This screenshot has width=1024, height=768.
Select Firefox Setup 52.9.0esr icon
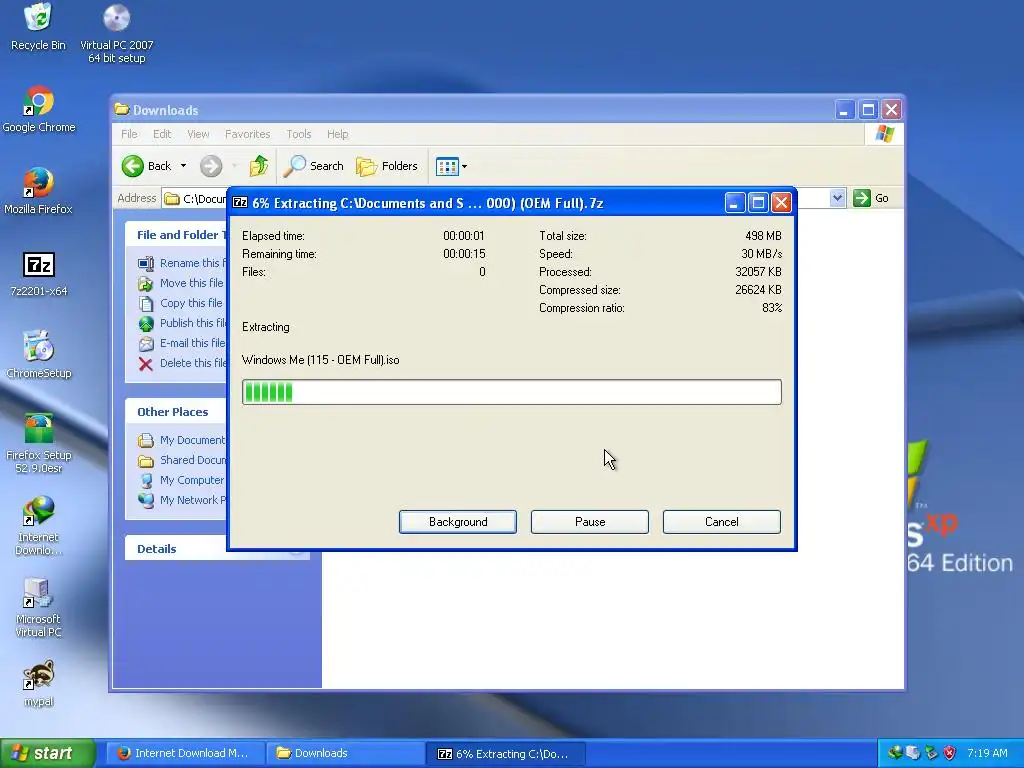pos(39,443)
